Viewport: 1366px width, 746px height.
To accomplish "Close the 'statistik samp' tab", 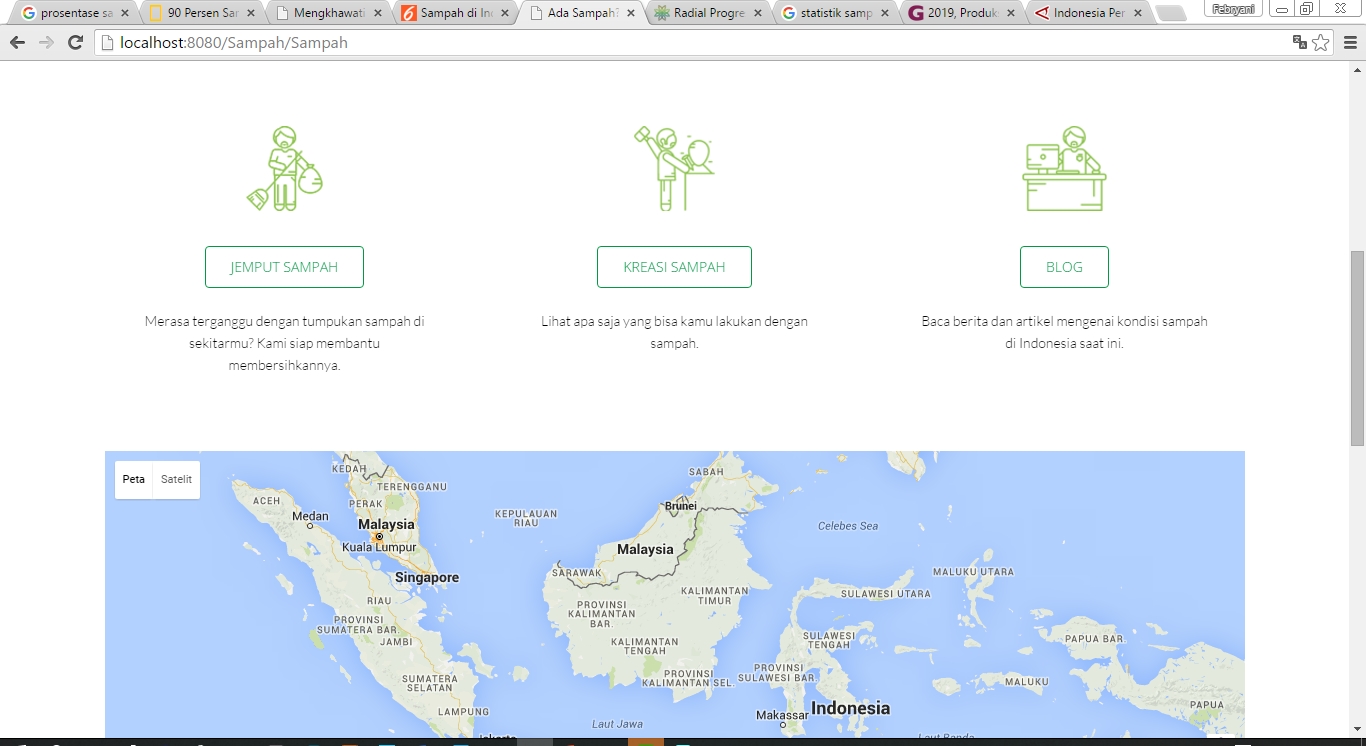I will (x=885, y=14).
